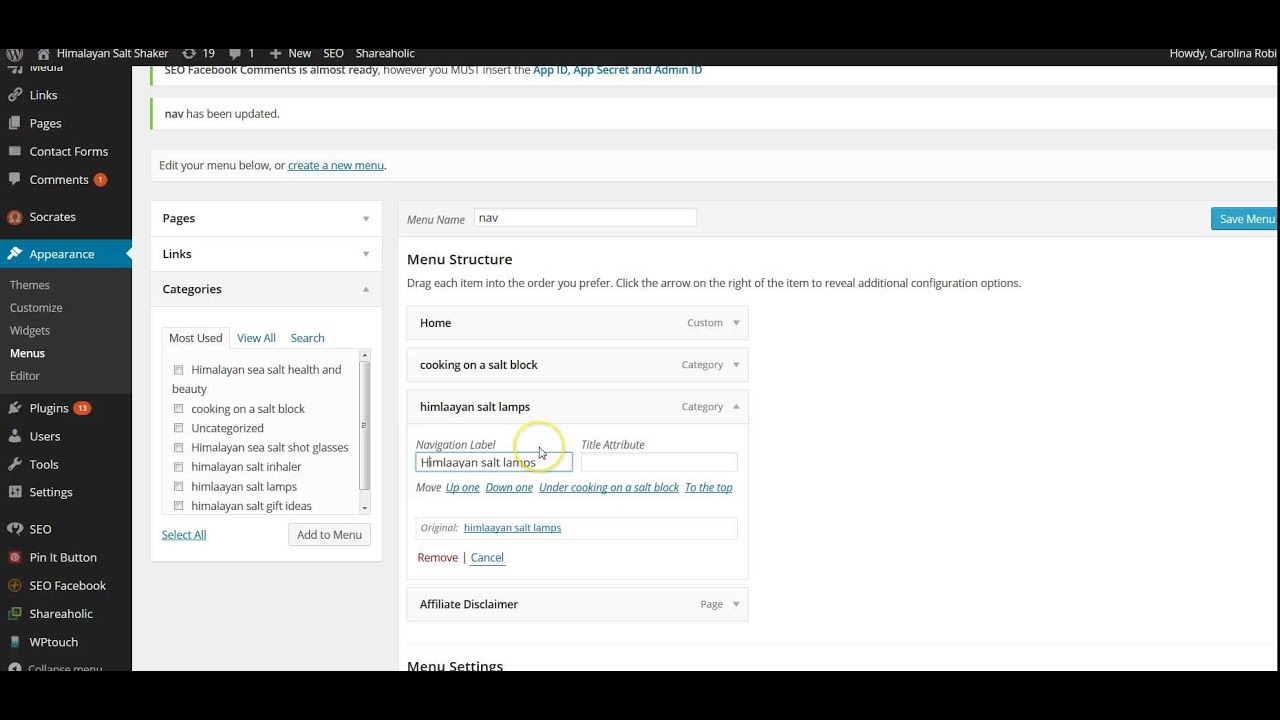Switch to the View All tab
Screen dimensions: 1280x720
coord(256,338)
